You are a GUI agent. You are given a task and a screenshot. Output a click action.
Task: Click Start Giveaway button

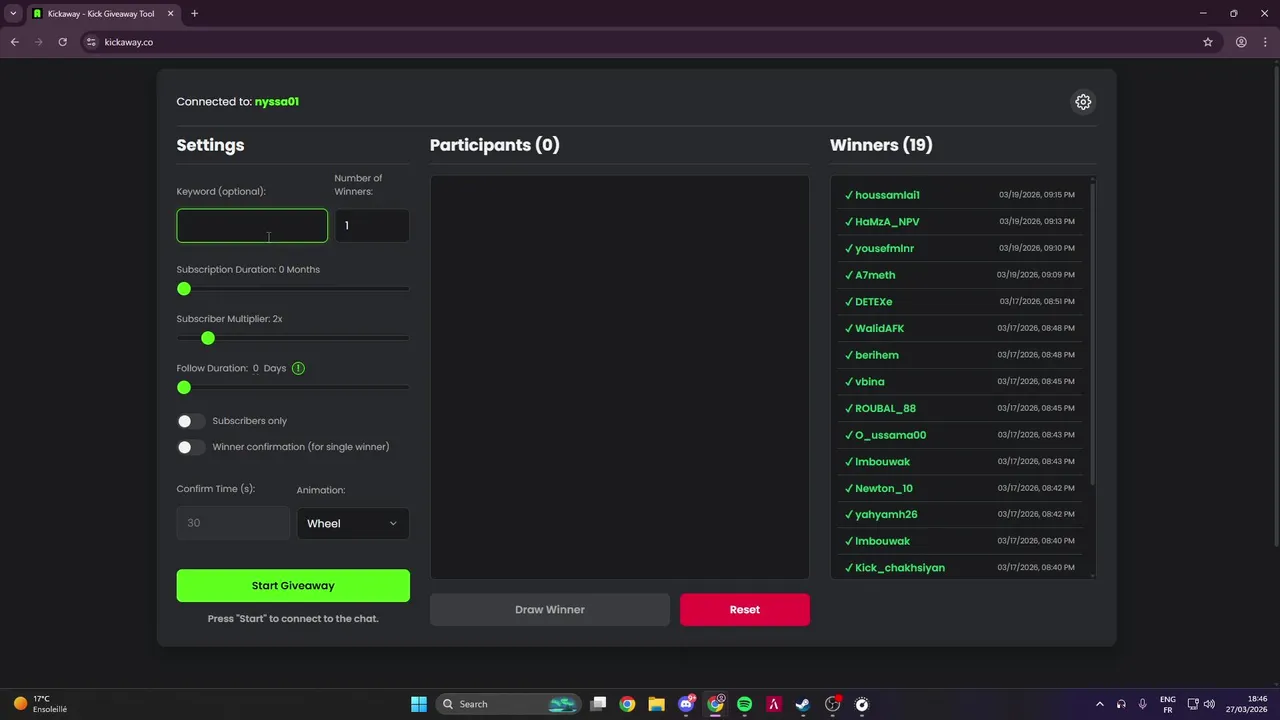[x=293, y=586]
